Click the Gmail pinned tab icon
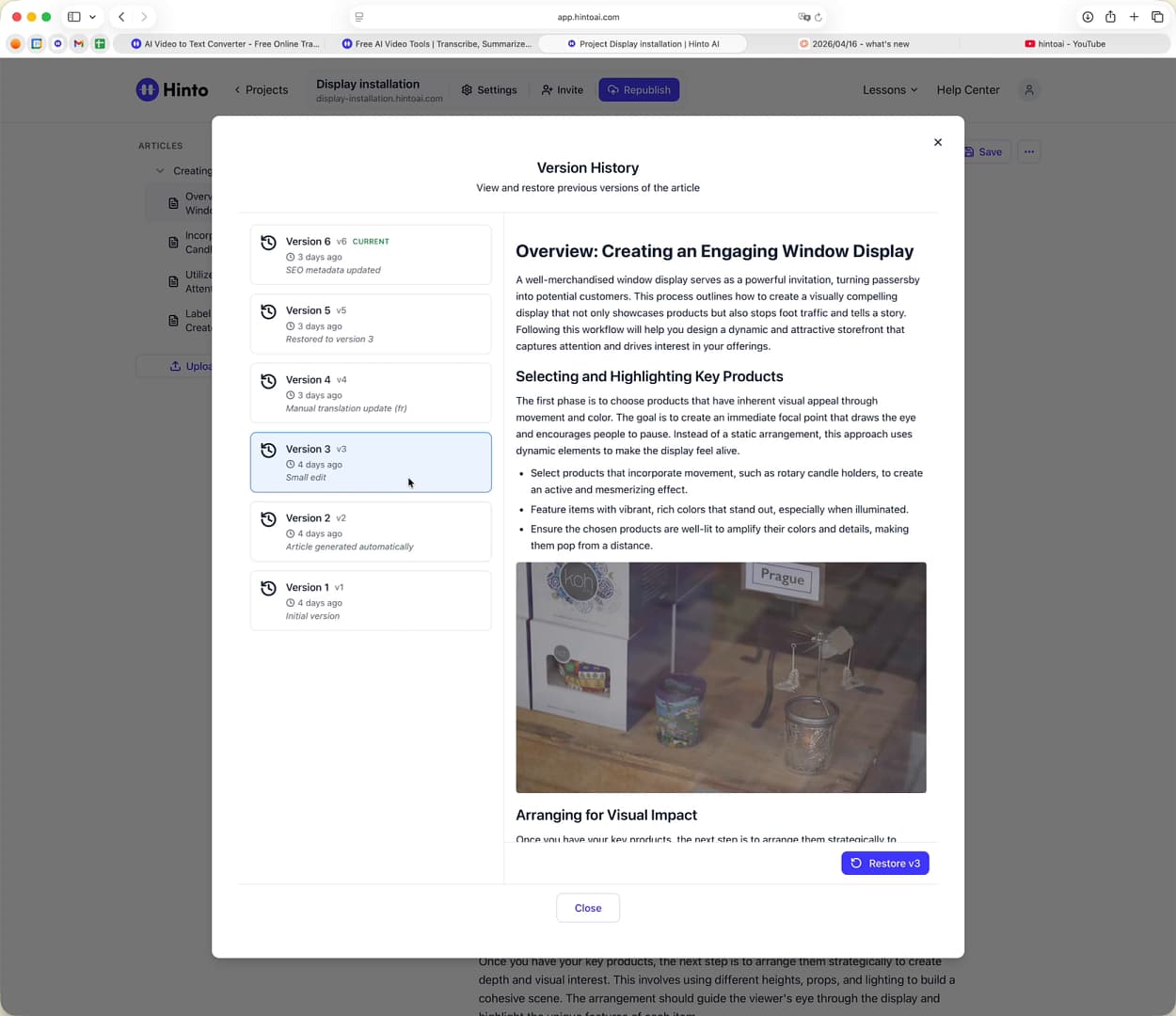Screen dimensions: 1176x1016 click(78, 43)
